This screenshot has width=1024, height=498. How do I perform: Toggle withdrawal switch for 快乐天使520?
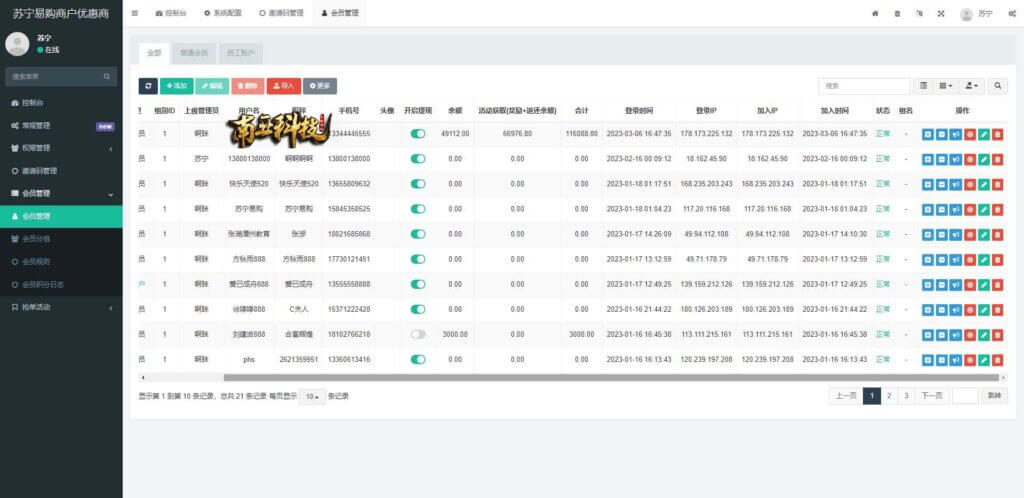[418, 184]
